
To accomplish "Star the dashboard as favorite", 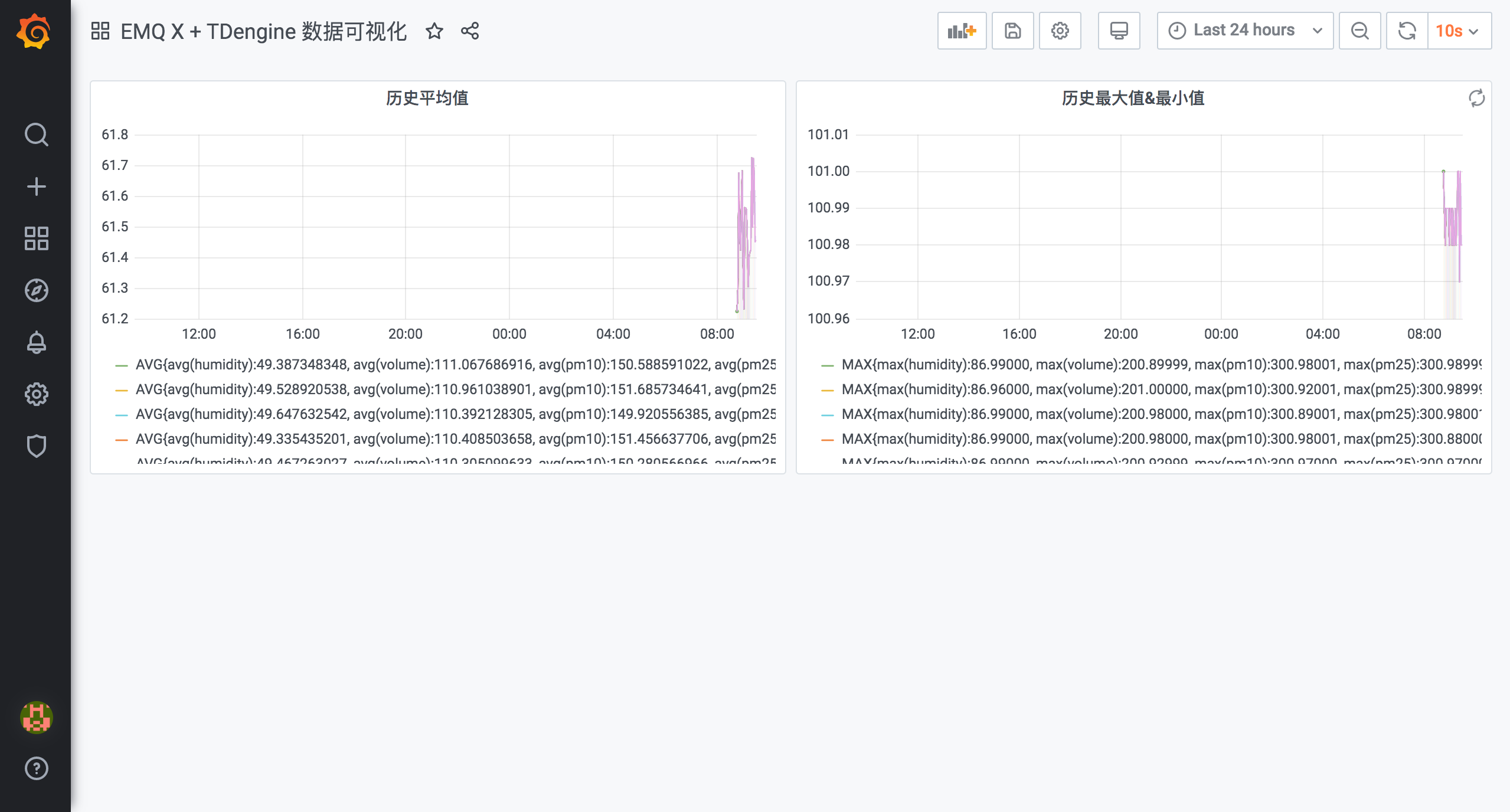I will (434, 31).
